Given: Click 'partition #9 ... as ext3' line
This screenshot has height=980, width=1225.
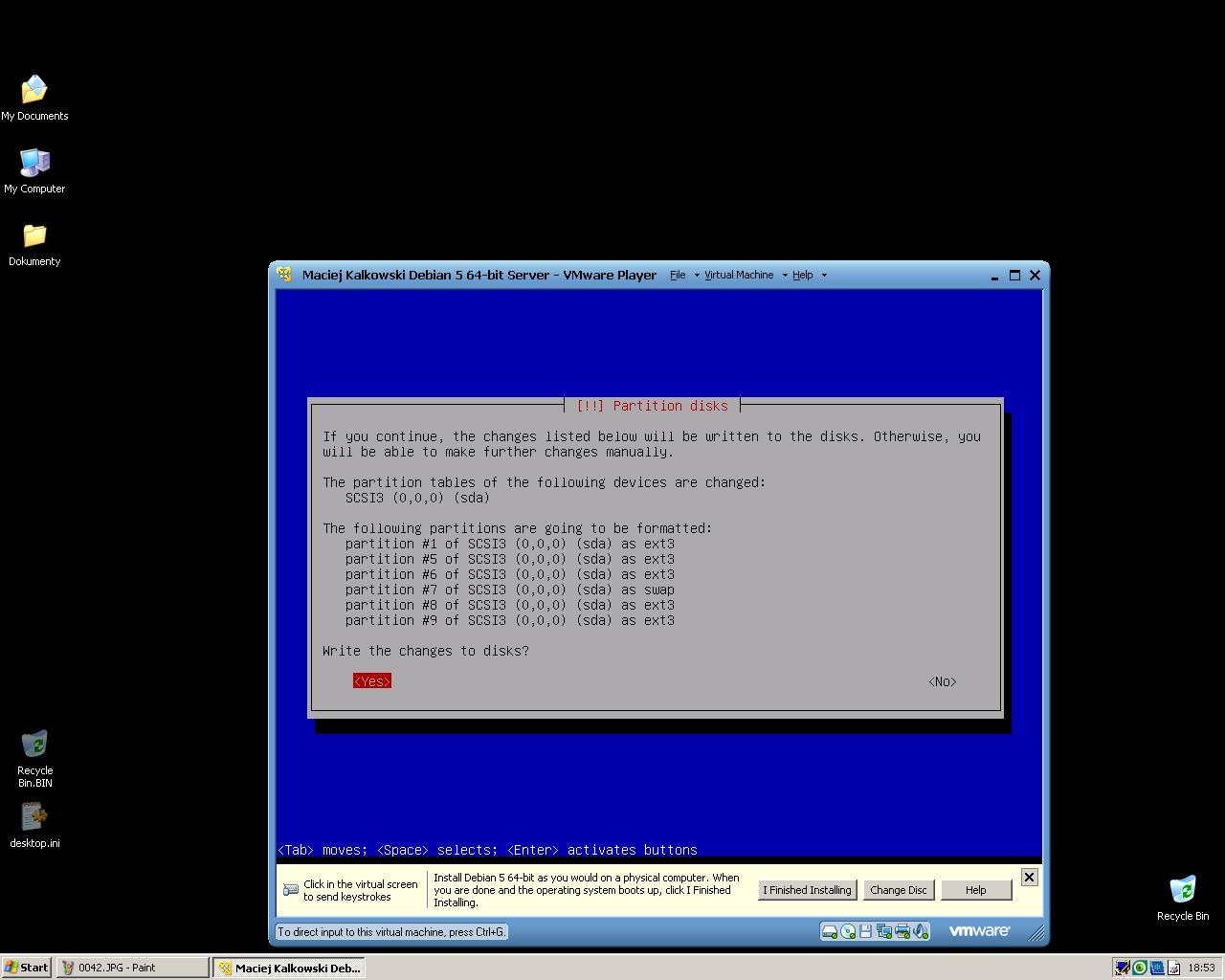Looking at the screenshot, I should coord(510,620).
